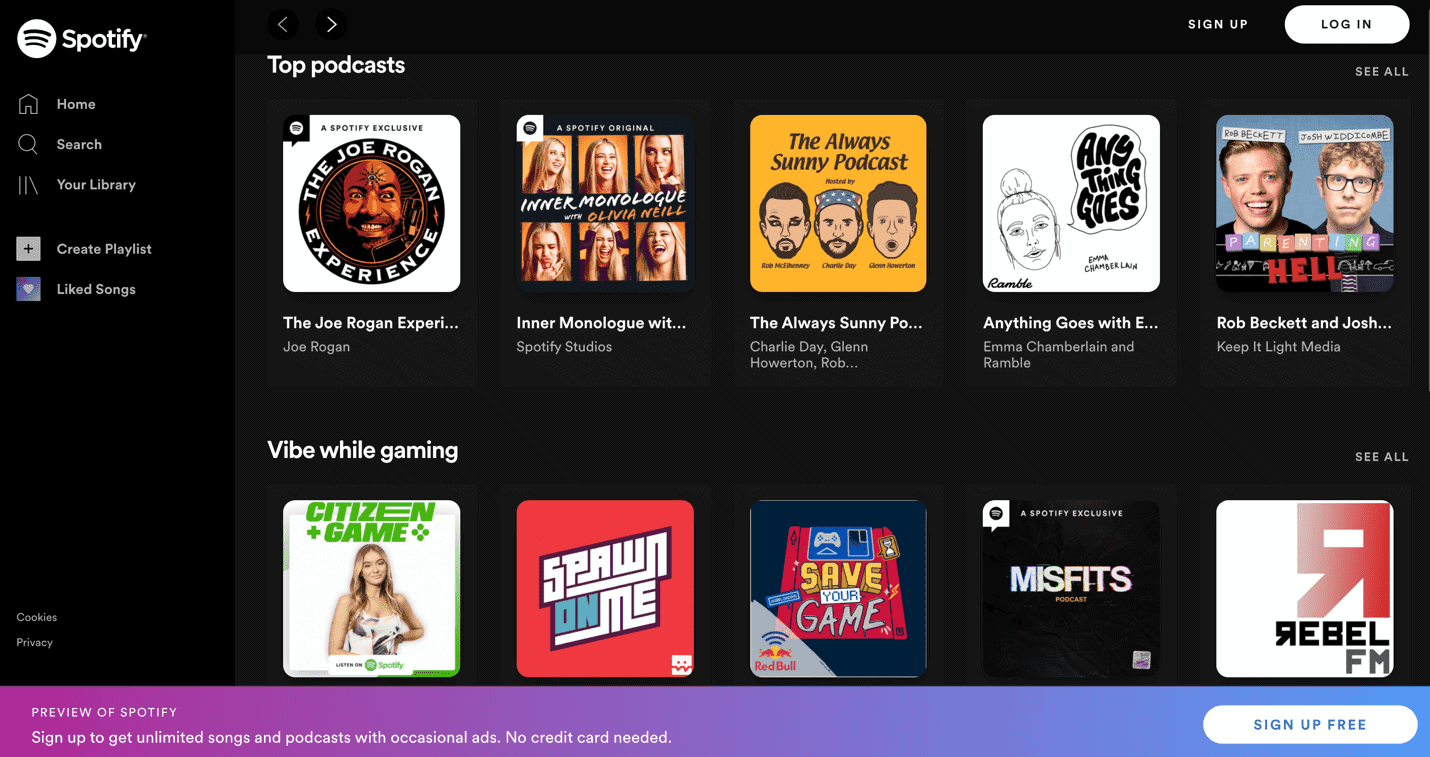This screenshot has height=757, width=1430.
Task: Go back with the left arrow
Action: [x=283, y=24]
